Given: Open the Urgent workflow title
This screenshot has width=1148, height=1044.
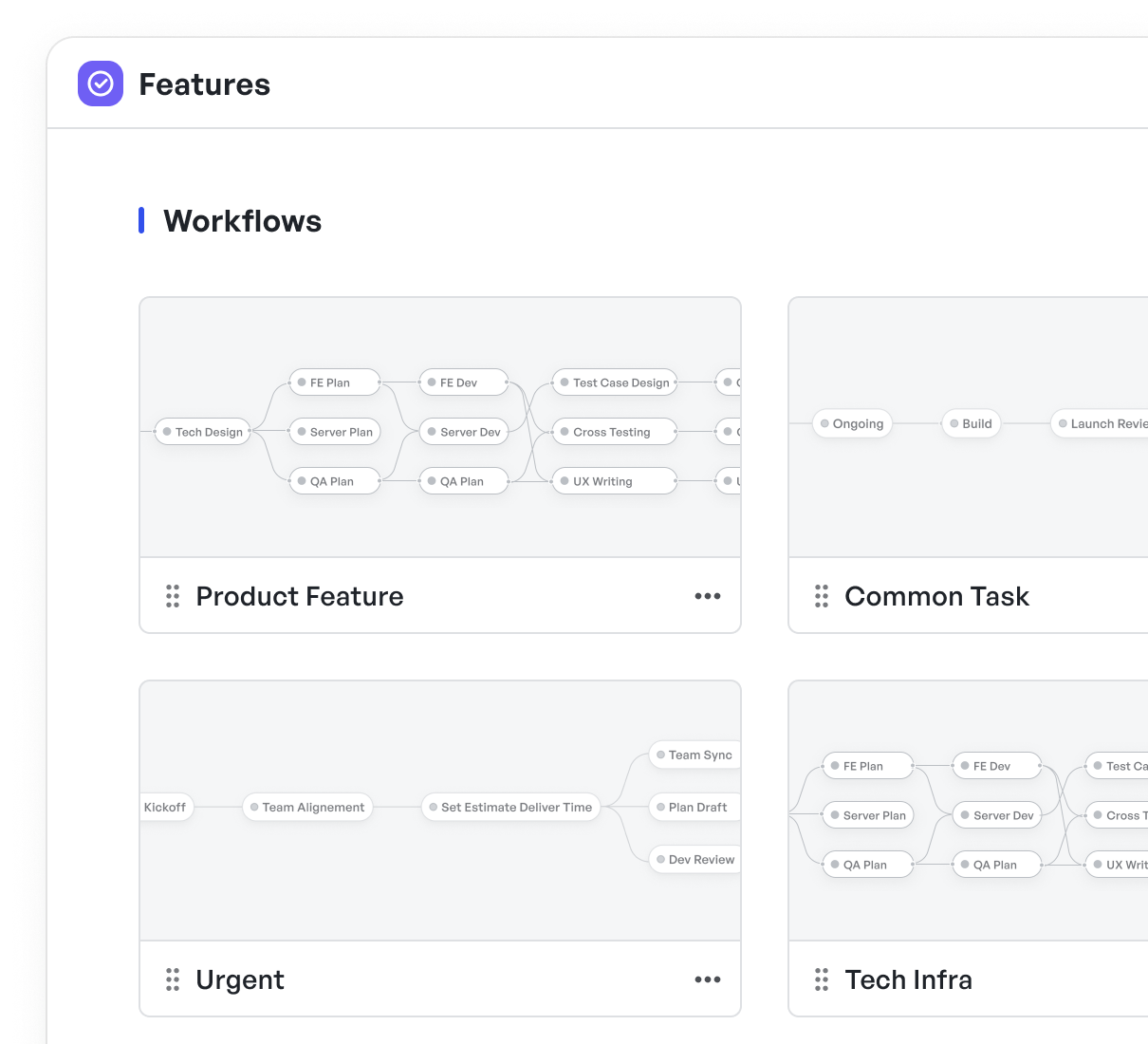Looking at the screenshot, I should (x=240, y=979).
